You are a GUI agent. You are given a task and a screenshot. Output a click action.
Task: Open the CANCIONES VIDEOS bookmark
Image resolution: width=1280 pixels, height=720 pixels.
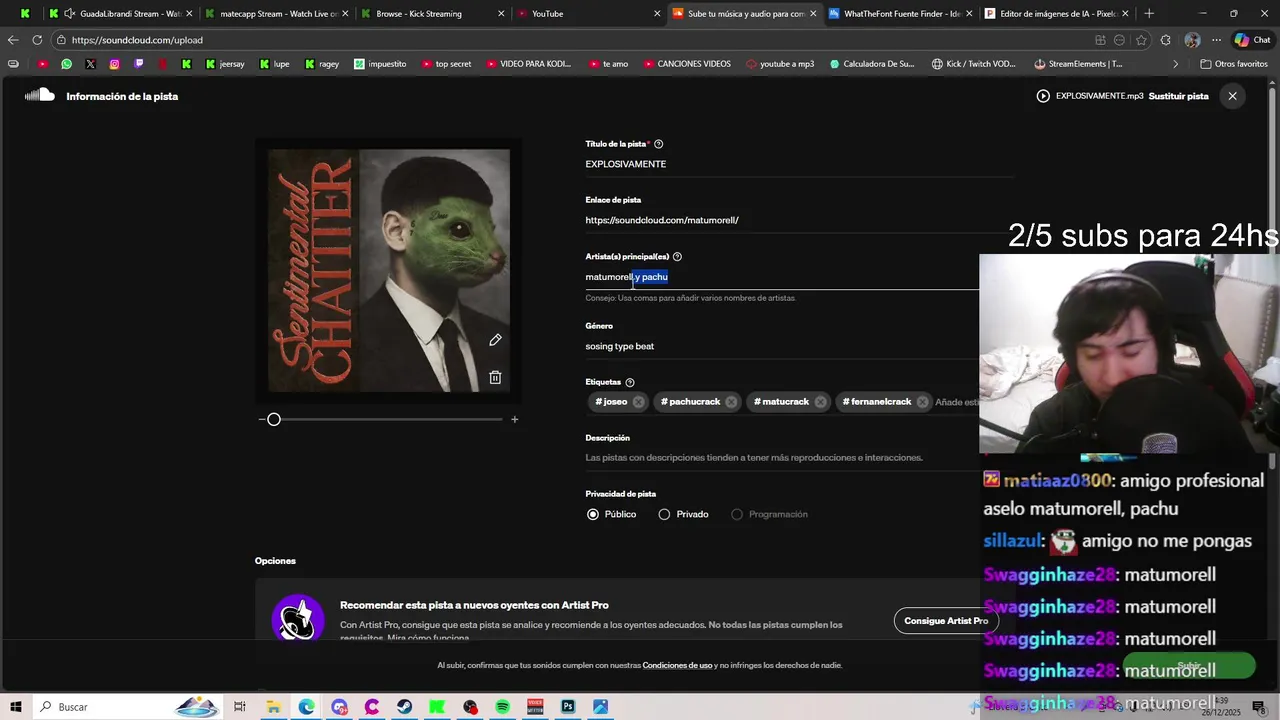pyautogui.click(x=686, y=64)
